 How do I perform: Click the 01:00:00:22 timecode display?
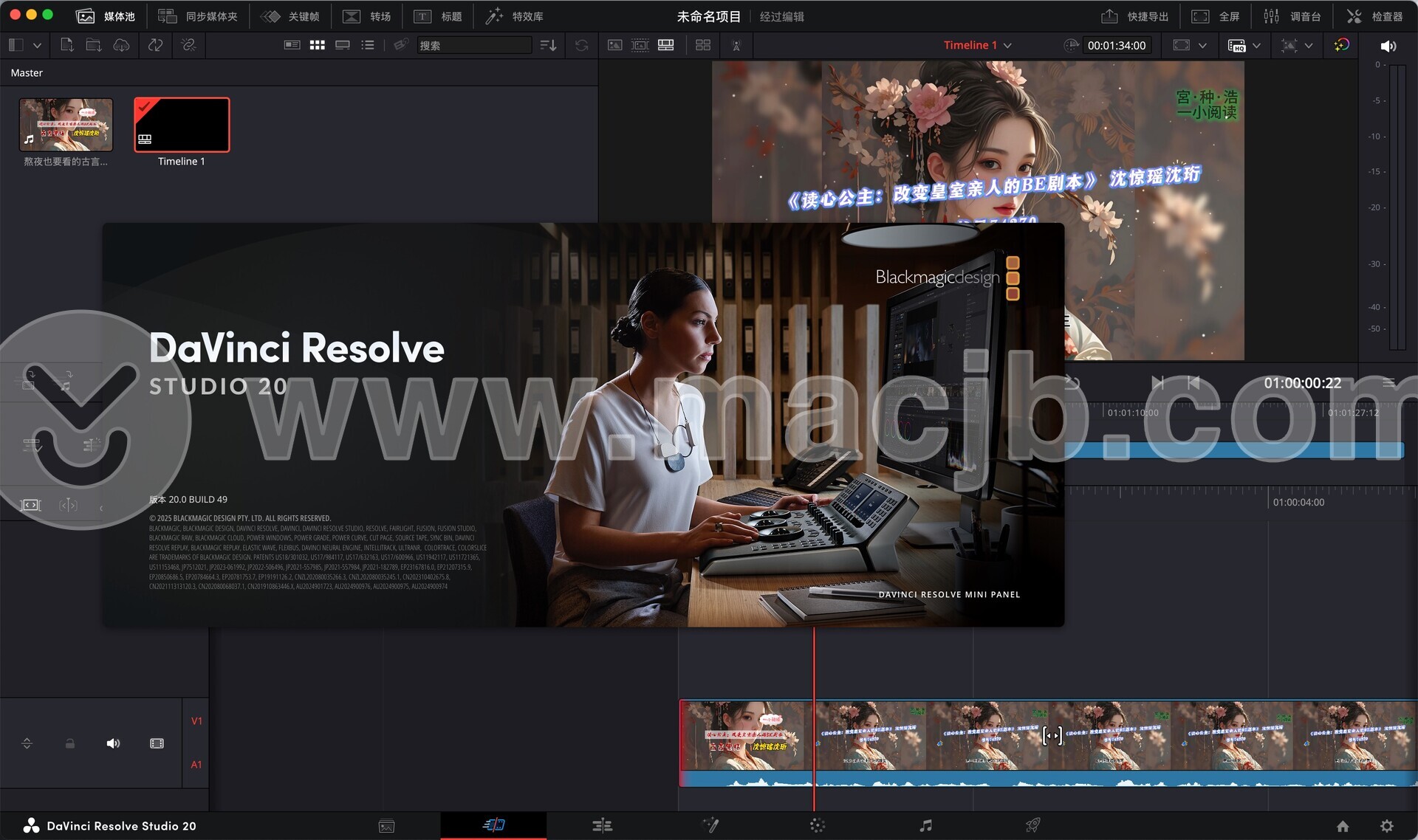click(1302, 382)
